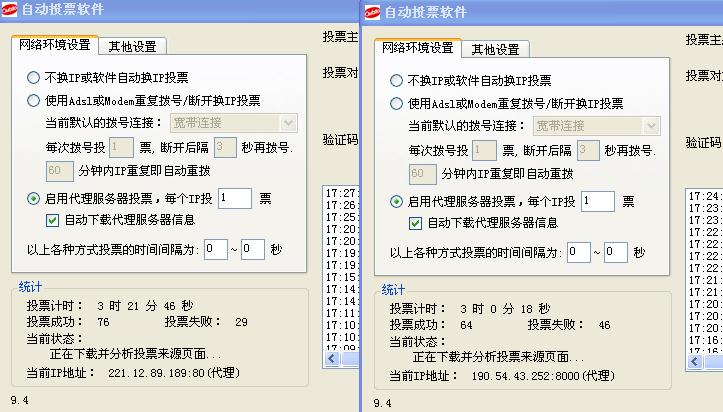Screen dimensions: 723x412
Task: Click 17:27 log entry in left window
Action: (342, 193)
